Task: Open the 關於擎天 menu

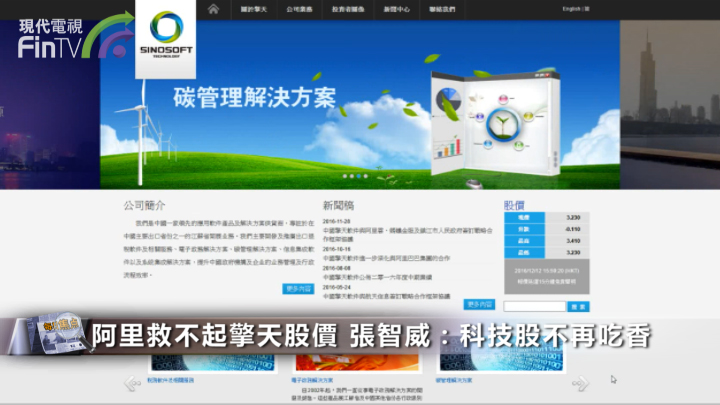Action: point(253,9)
